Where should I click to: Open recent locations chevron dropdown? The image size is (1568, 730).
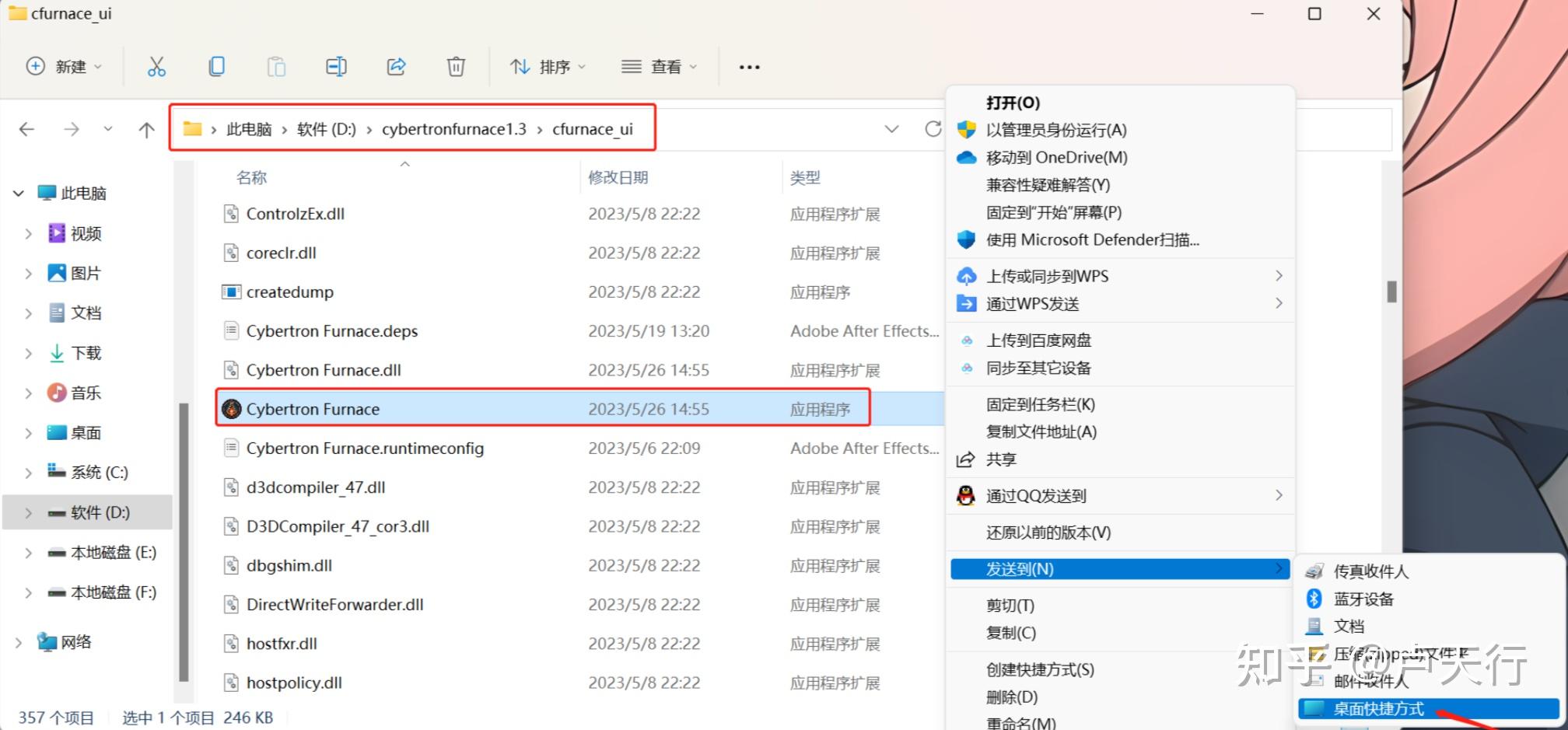point(108,129)
